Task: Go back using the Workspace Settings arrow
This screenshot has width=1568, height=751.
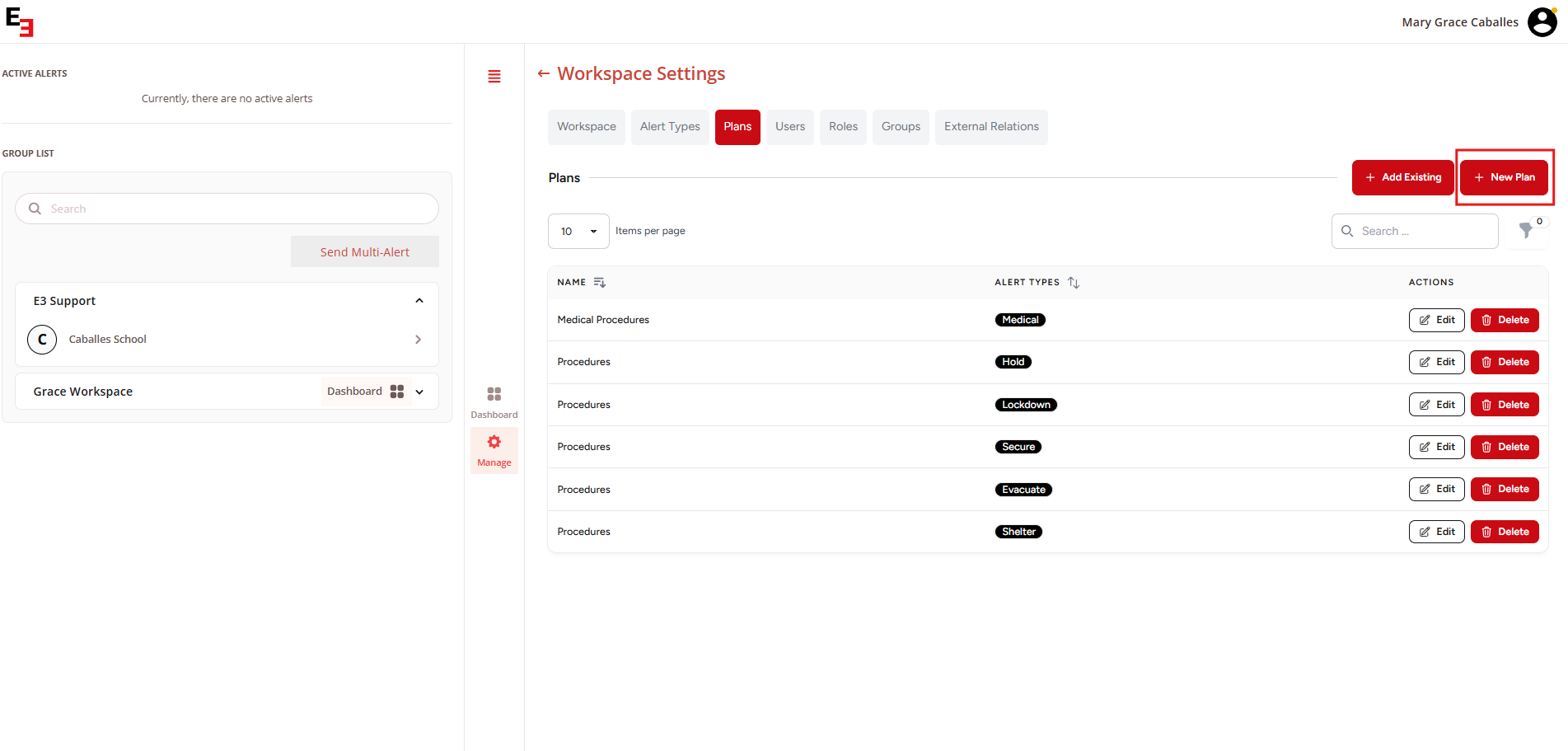Action: coord(544,73)
